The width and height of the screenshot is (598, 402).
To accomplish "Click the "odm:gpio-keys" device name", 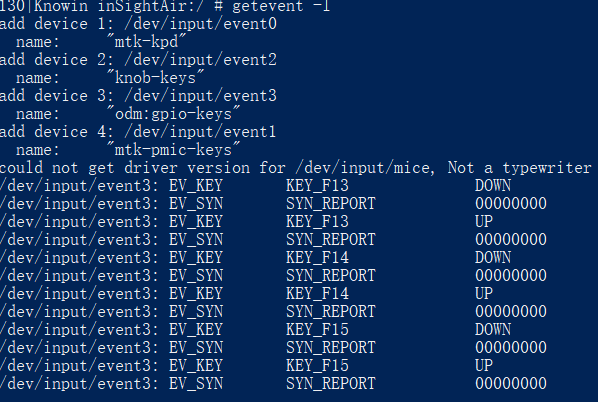I will pyautogui.click(x=174, y=114).
